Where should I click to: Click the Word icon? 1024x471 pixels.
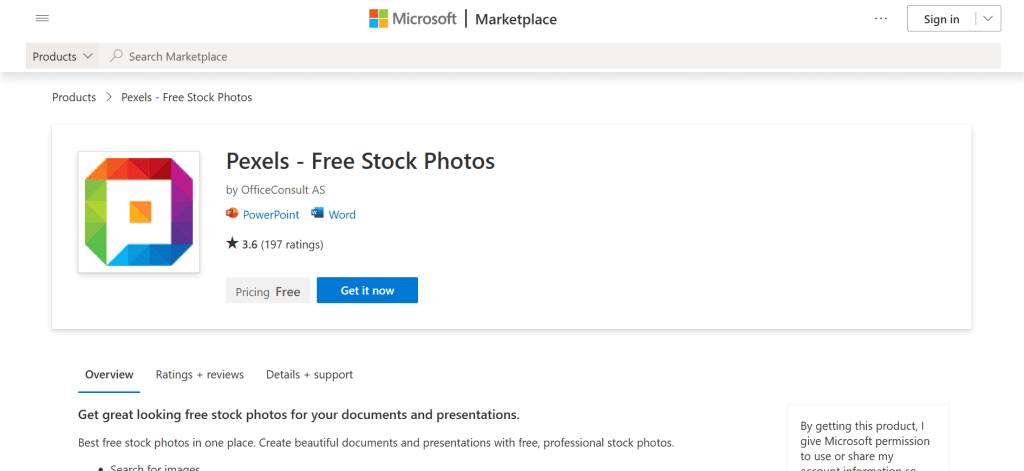318,214
